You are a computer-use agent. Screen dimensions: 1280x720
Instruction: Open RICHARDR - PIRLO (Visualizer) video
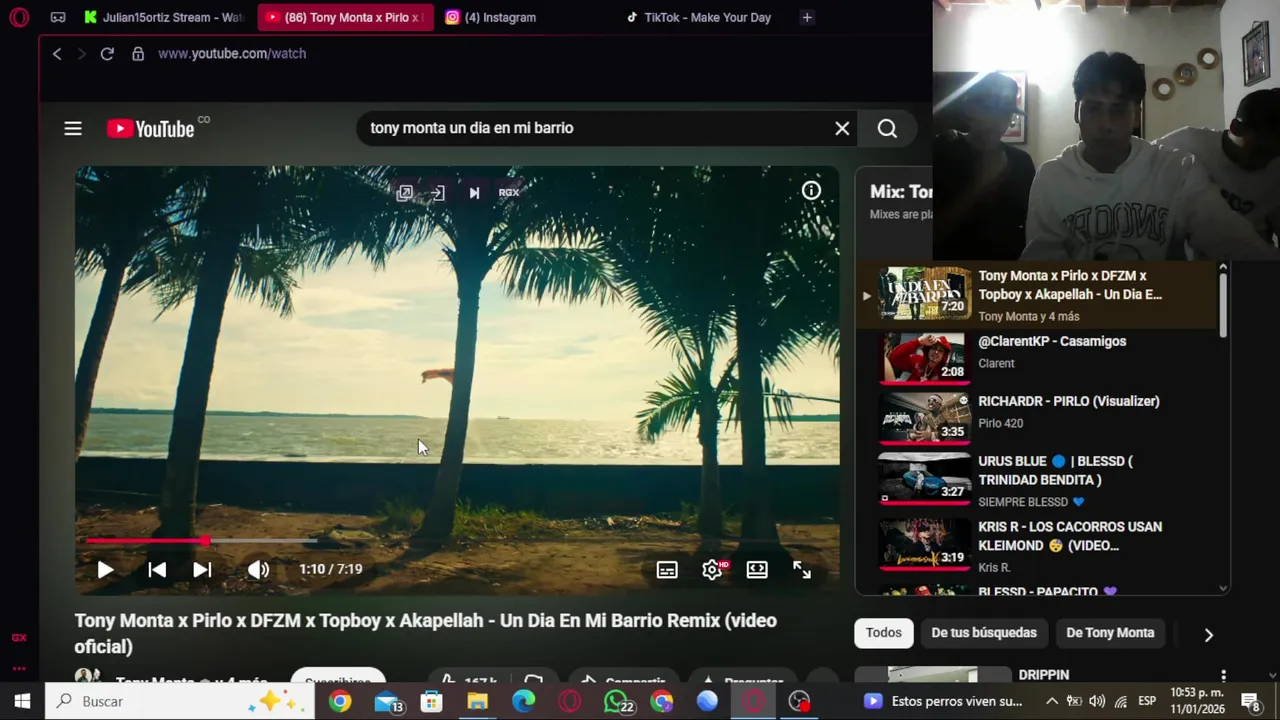(1069, 401)
